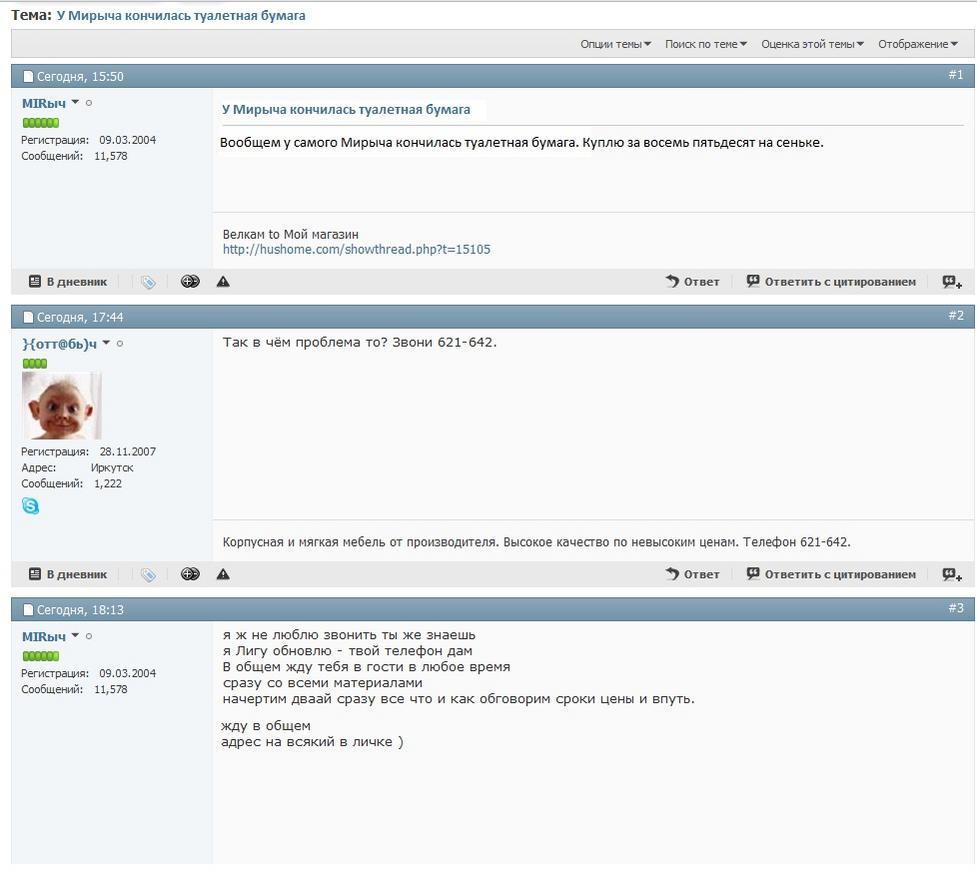The width and height of the screenshot is (977, 871).
Task: Expand the MIRыч user menu arrow in post #1
Action: pos(75,102)
